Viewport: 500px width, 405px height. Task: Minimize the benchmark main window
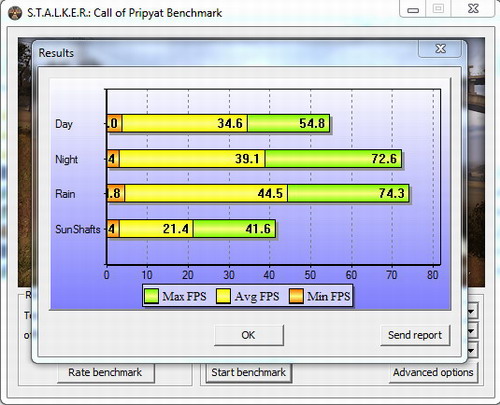pyautogui.click(x=413, y=10)
